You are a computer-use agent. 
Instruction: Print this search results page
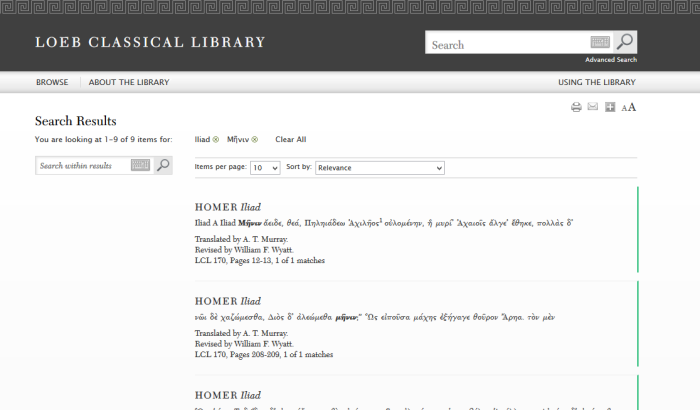(576, 107)
